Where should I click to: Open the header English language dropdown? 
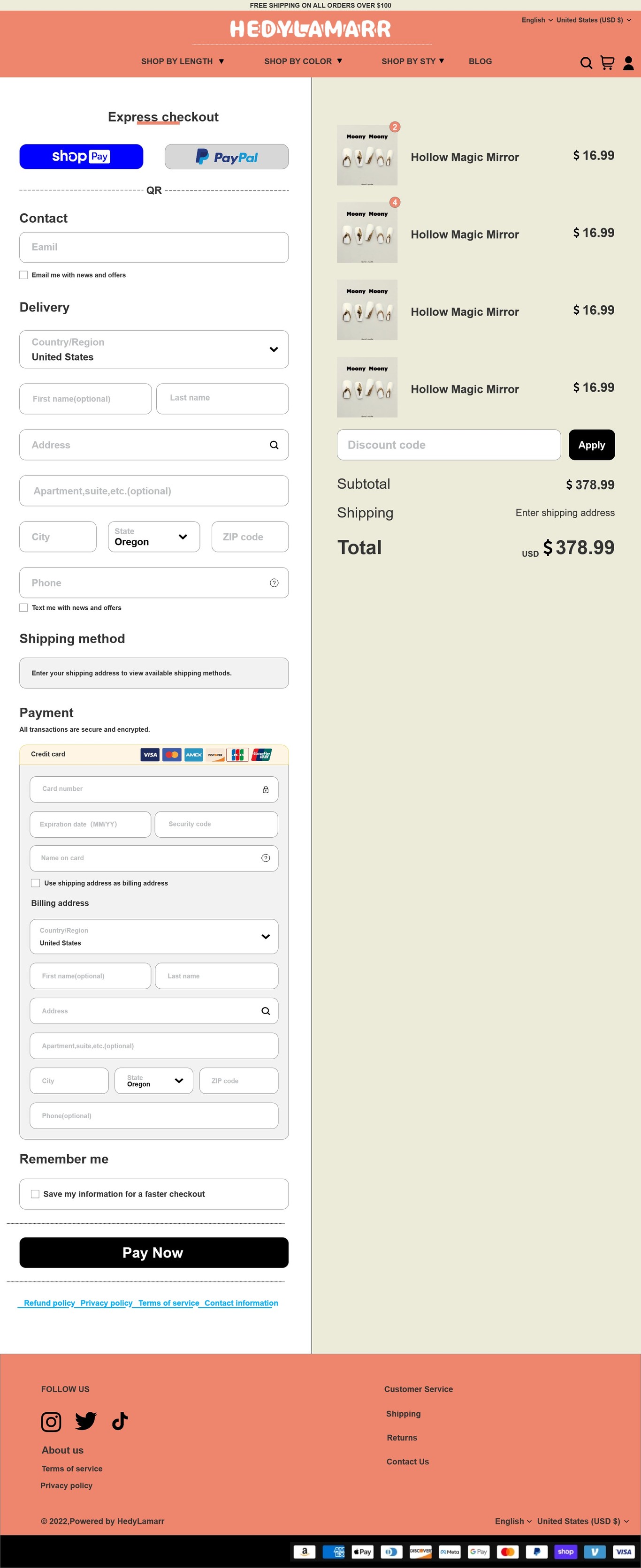pos(537,20)
